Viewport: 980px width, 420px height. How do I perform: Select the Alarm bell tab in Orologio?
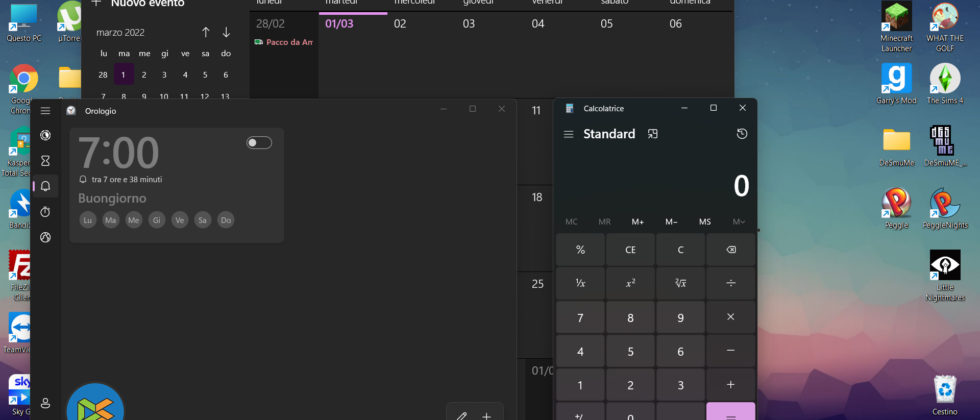(x=45, y=186)
